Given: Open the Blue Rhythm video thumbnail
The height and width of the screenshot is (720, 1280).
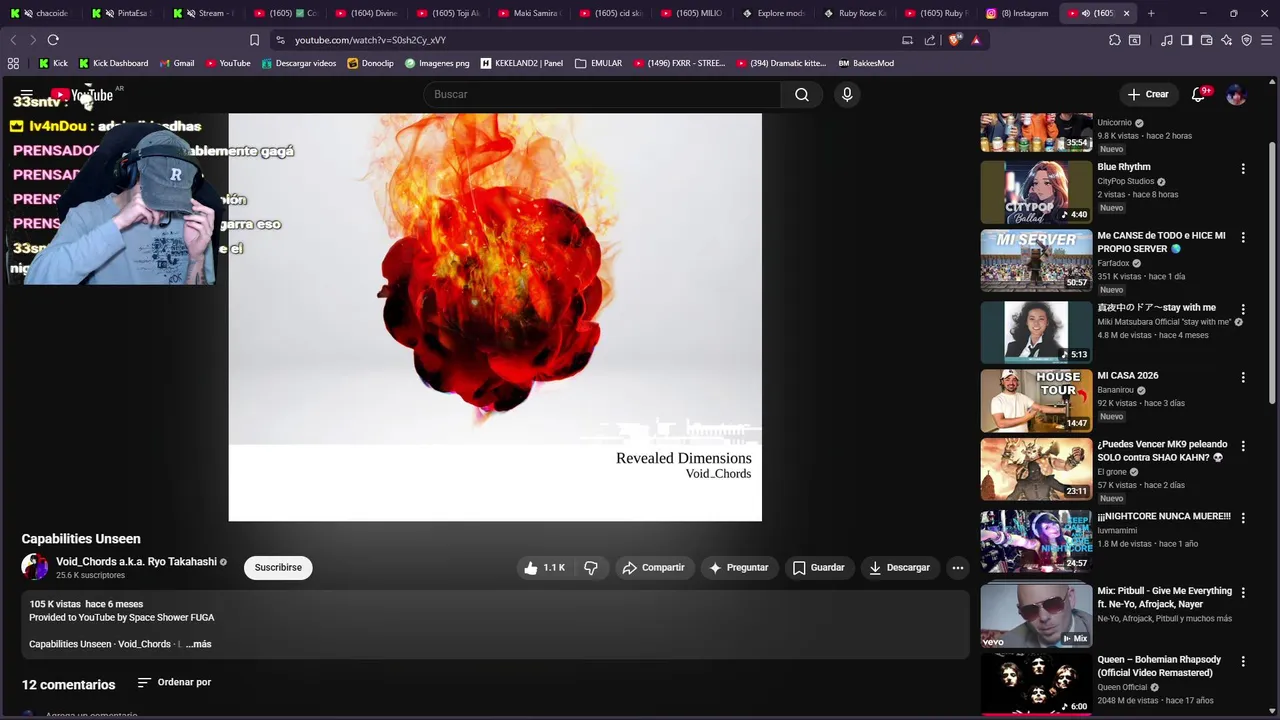Looking at the screenshot, I should [1036, 192].
